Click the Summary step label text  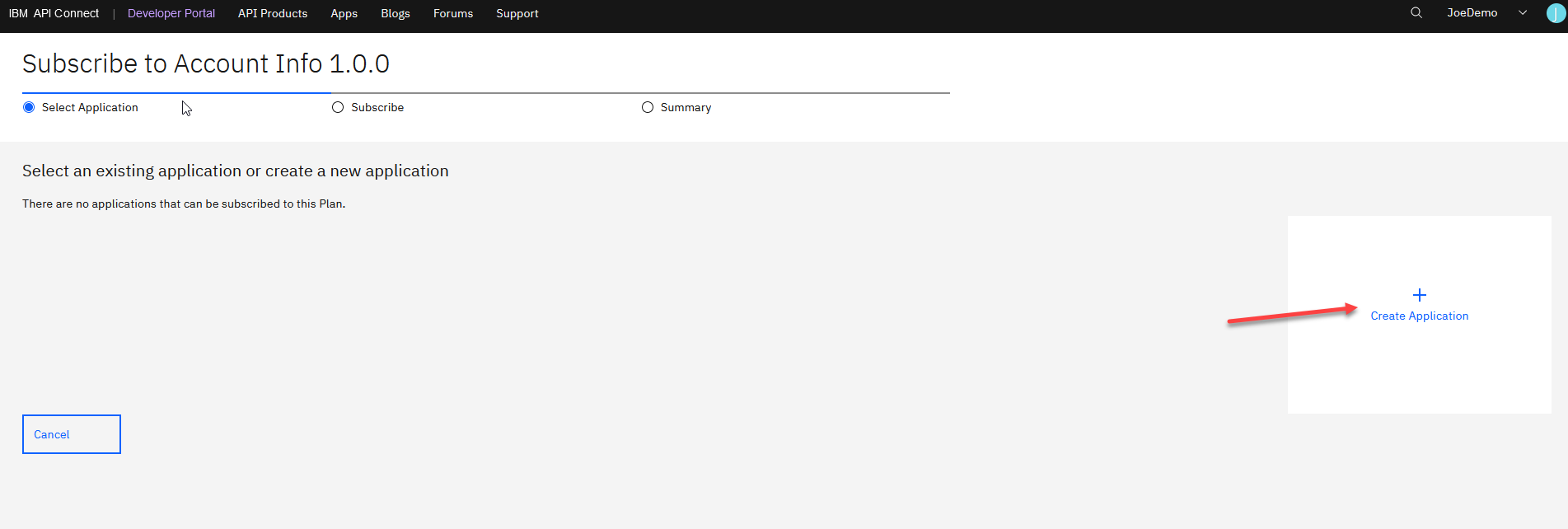686,107
